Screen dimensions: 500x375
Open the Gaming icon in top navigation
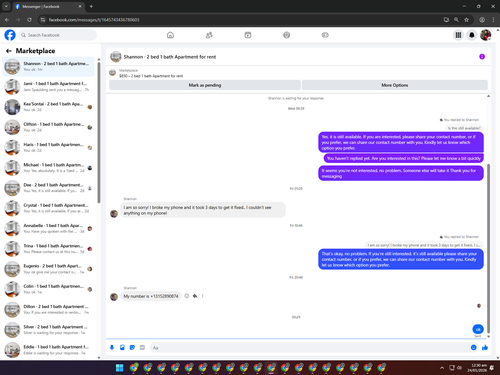click(325, 35)
